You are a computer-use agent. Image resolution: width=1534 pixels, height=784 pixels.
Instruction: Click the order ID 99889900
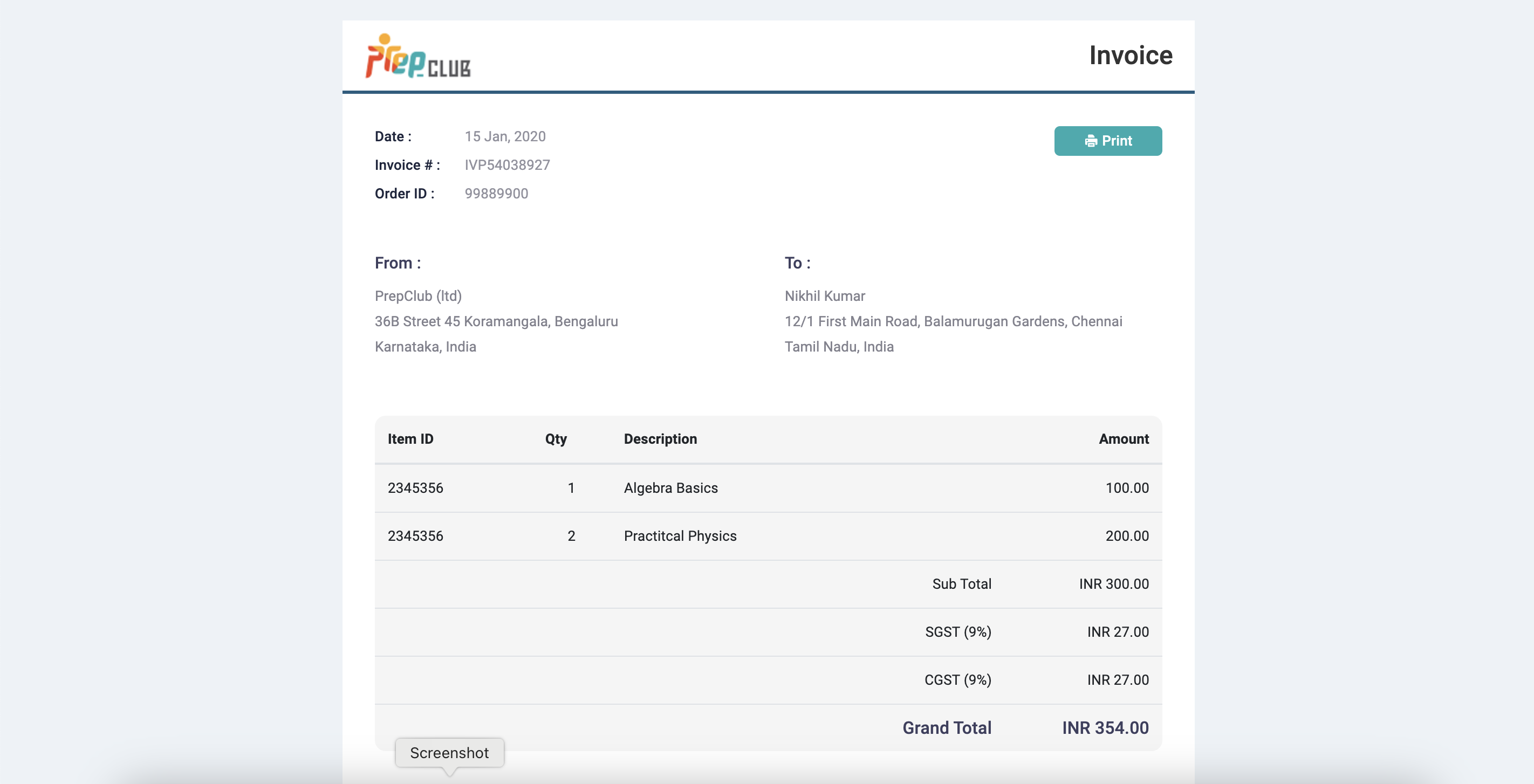coord(496,194)
